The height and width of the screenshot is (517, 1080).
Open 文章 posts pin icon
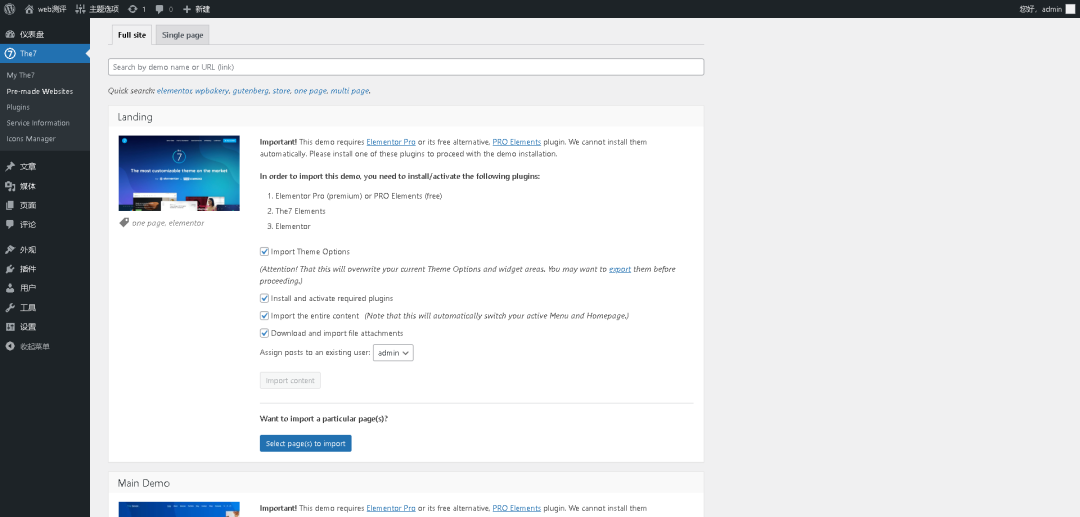coord(10,167)
